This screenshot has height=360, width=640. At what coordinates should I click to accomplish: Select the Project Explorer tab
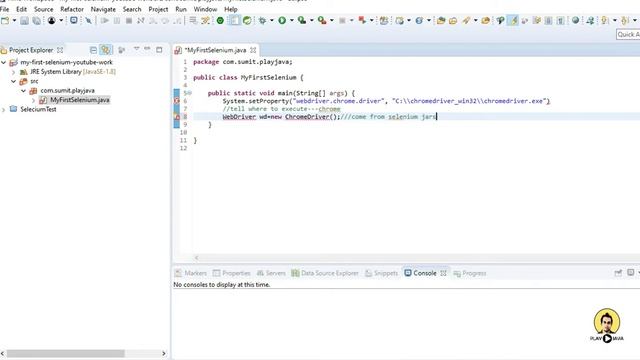[x=31, y=50]
